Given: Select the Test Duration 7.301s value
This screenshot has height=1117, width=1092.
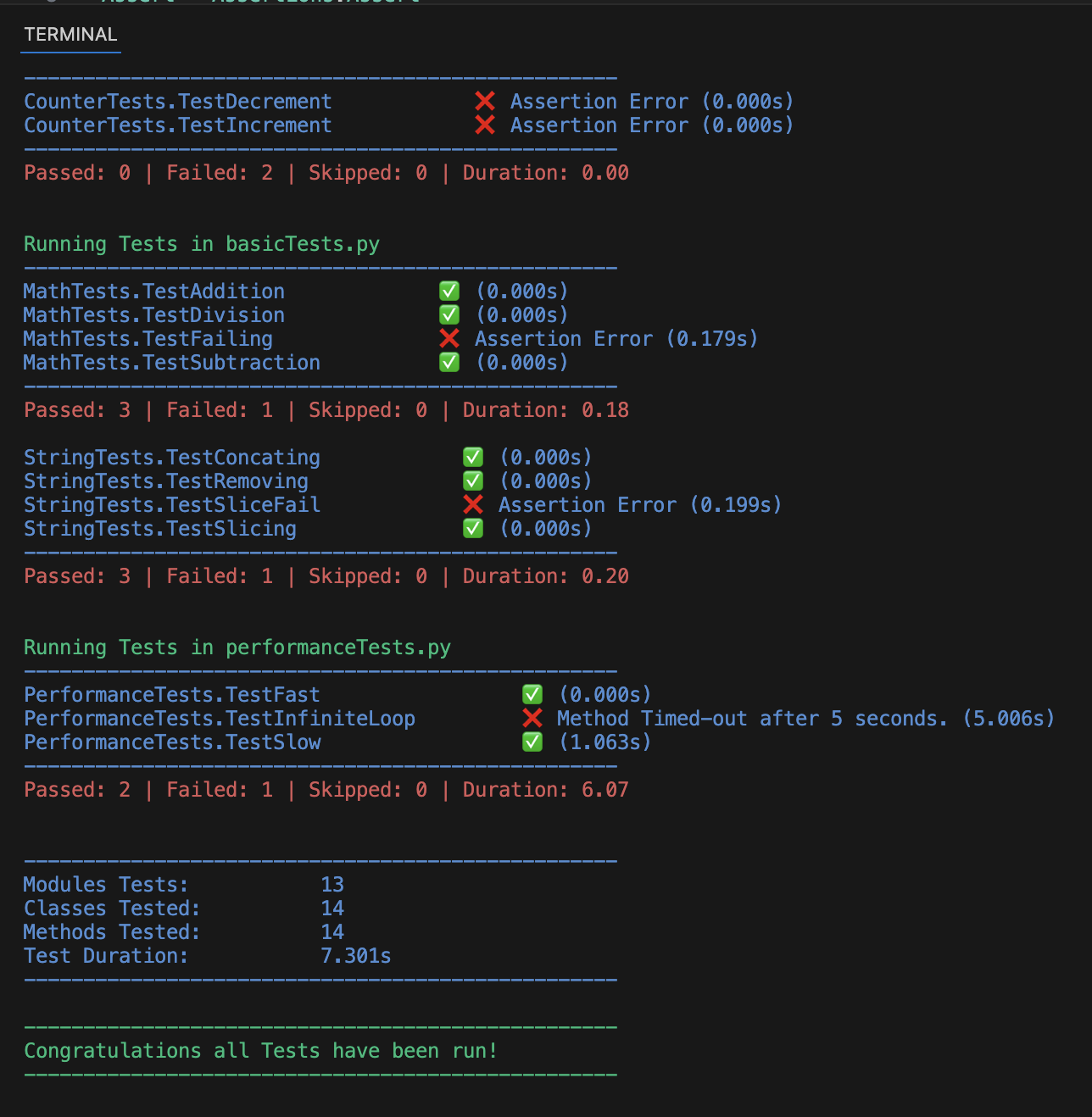Looking at the screenshot, I should pyautogui.click(x=355, y=955).
